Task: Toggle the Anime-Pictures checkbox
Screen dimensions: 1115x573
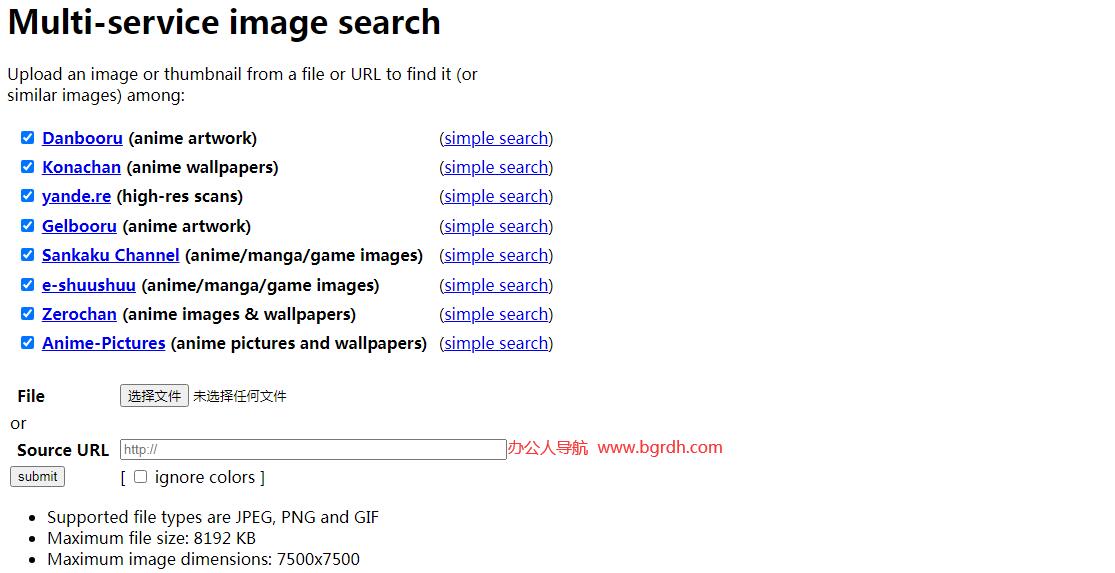Action: pyautogui.click(x=27, y=343)
